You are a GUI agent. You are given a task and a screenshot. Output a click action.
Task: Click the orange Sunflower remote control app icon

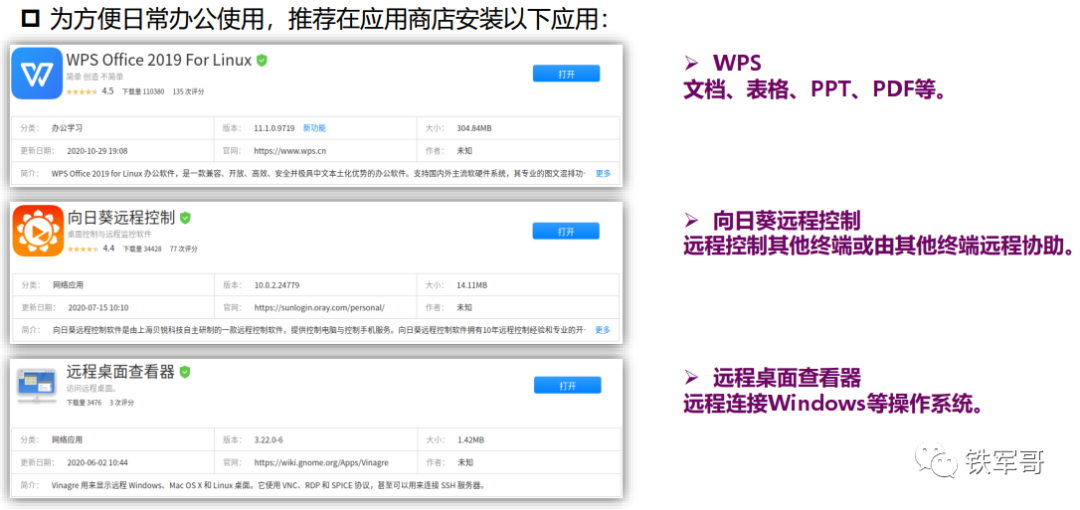(39, 230)
